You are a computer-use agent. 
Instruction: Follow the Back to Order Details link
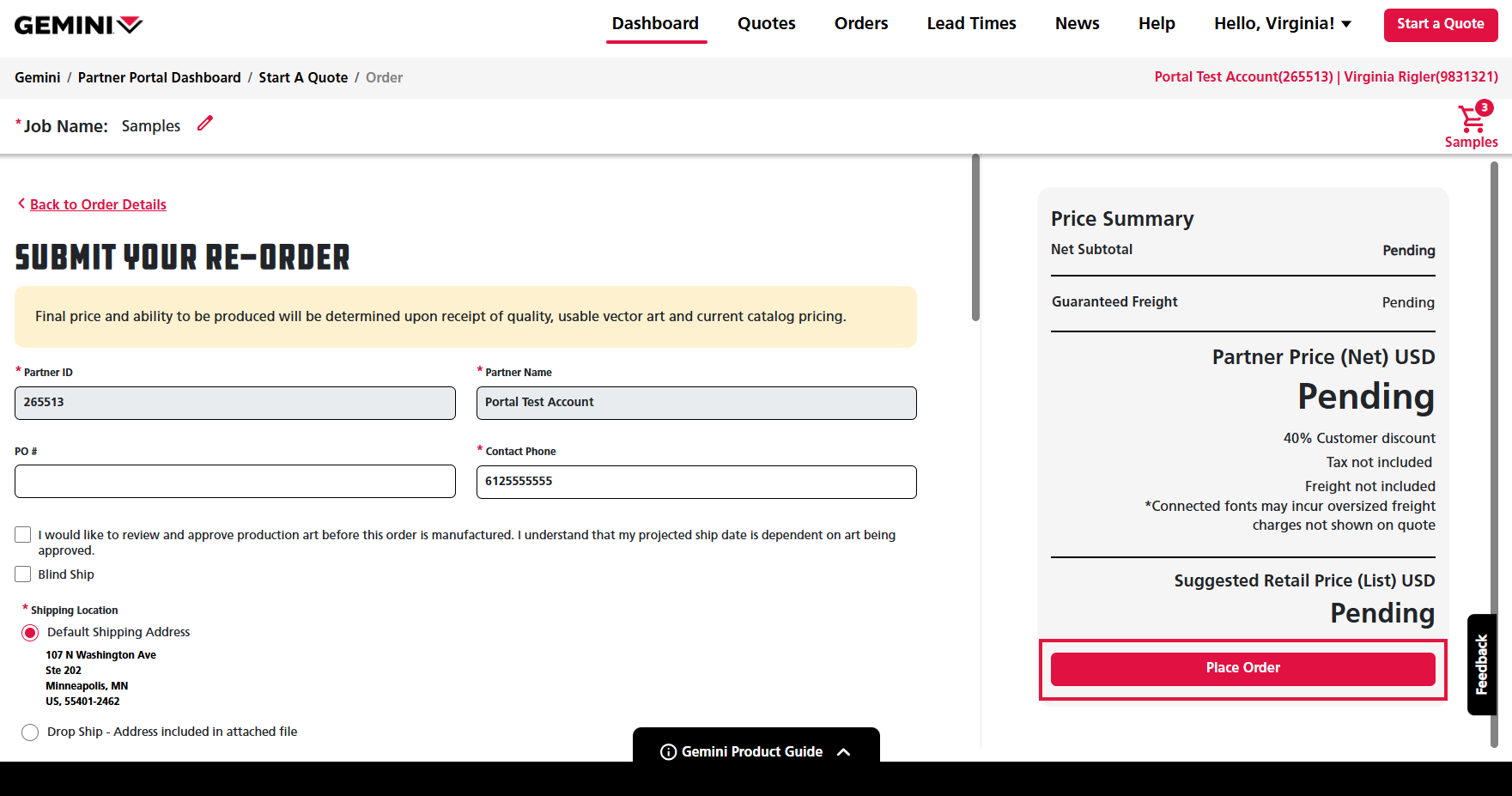(x=98, y=204)
